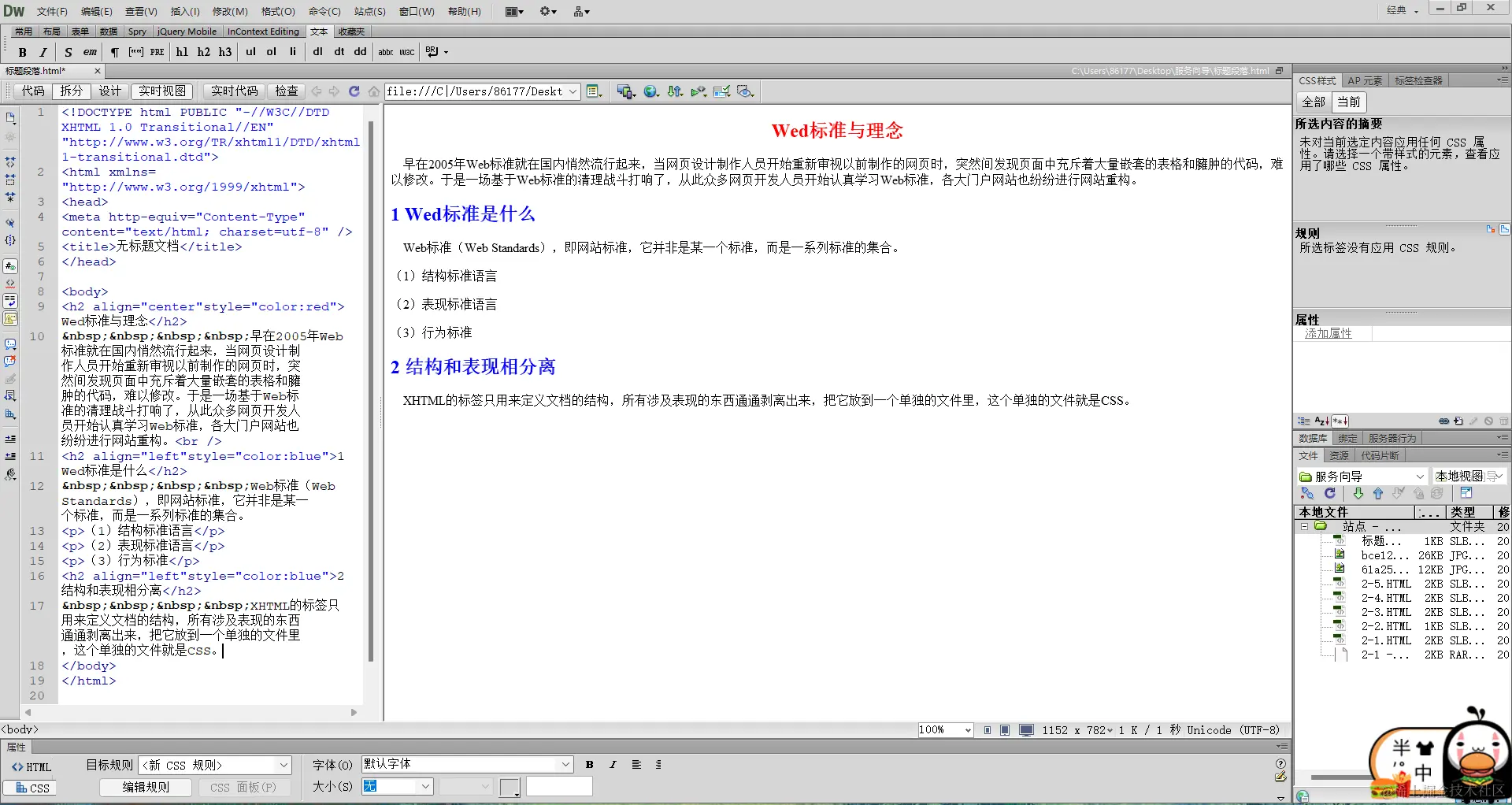Switch CSS Styles panel to 全部 mode
The width and height of the screenshot is (1512, 805).
(x=1312, y=102)
